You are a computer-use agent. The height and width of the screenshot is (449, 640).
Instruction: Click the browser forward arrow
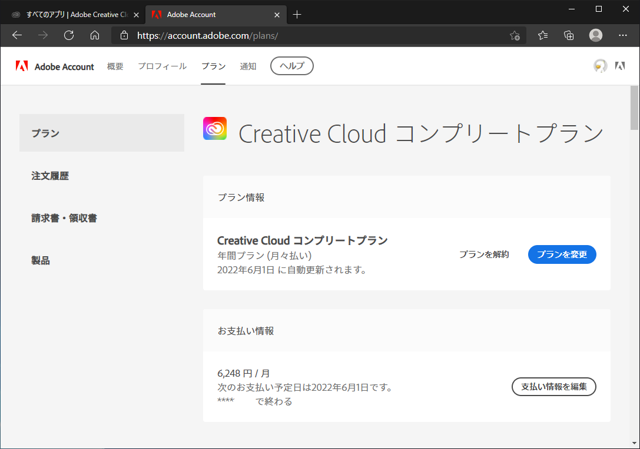point(43,36)
